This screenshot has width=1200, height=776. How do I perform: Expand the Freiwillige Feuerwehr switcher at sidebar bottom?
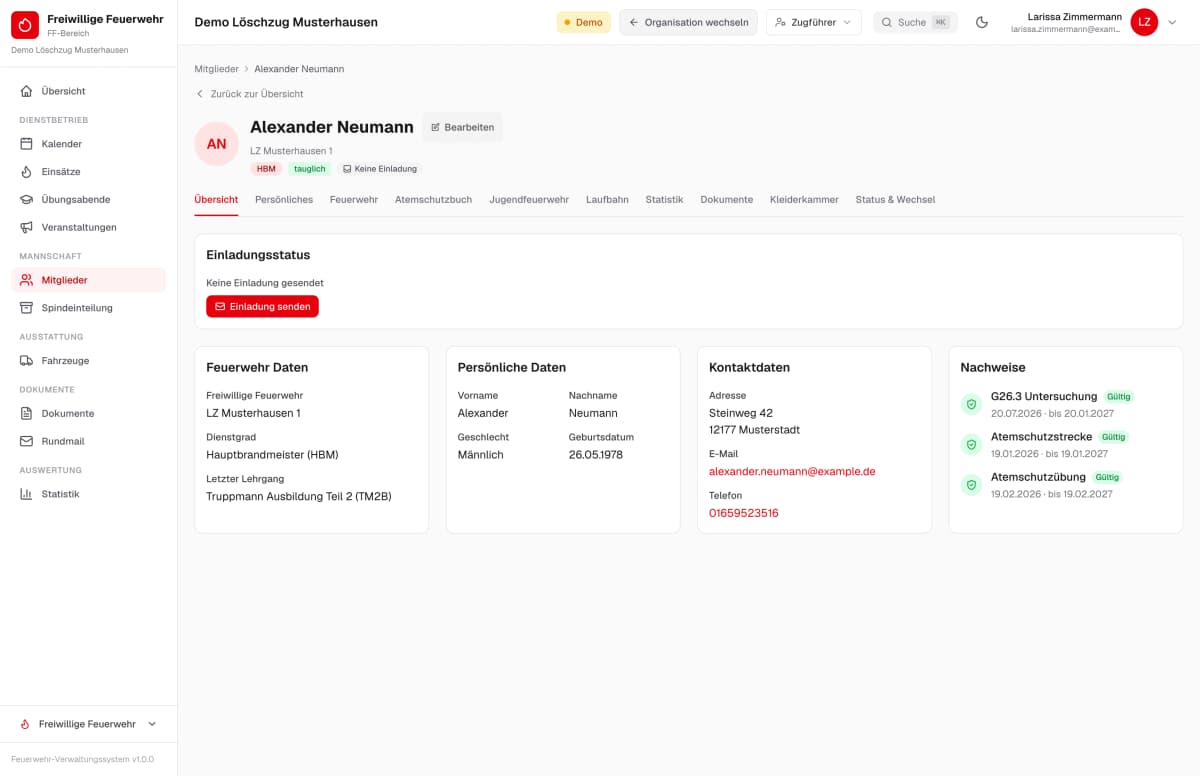click(x=89, y=724)
